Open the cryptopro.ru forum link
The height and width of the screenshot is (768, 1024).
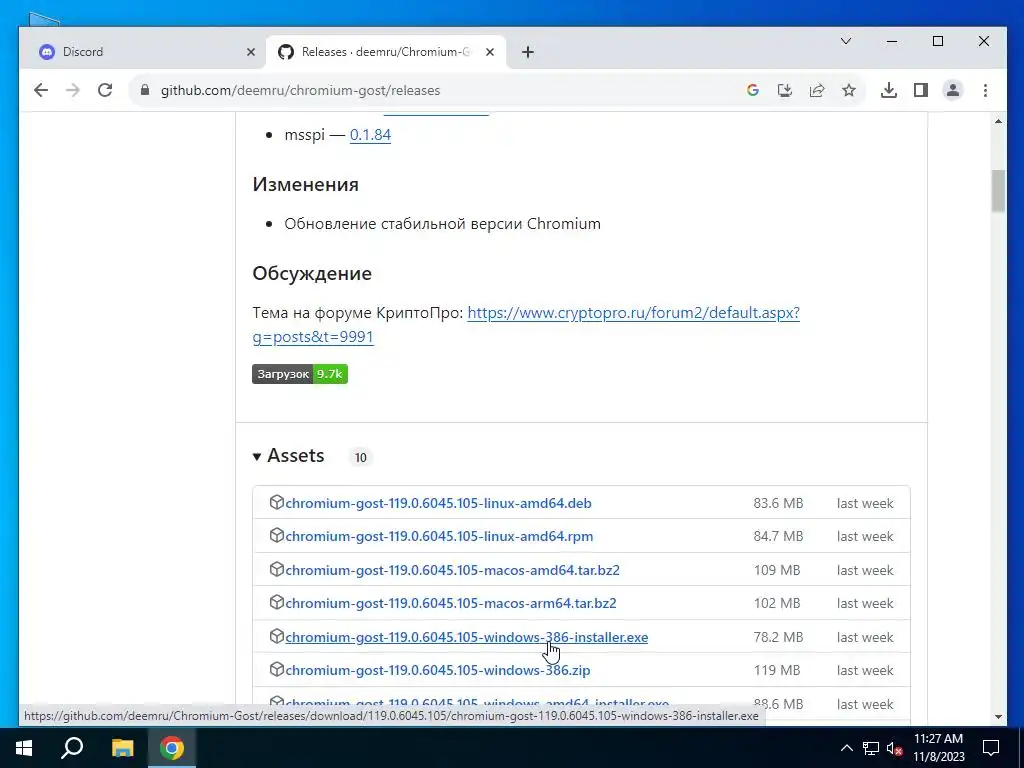coord(526,325)
